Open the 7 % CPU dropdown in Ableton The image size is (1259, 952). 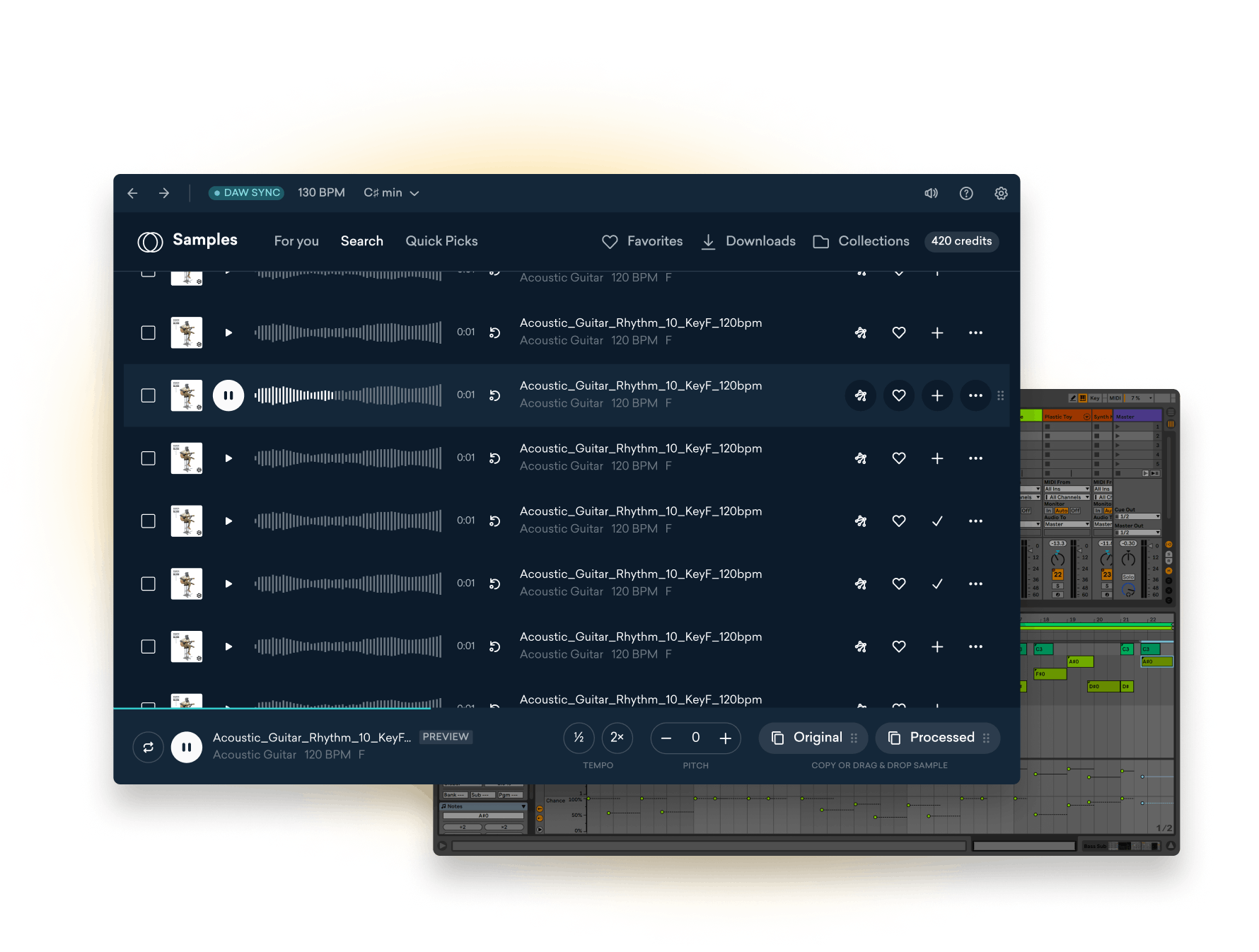[x=1139, y=398]
